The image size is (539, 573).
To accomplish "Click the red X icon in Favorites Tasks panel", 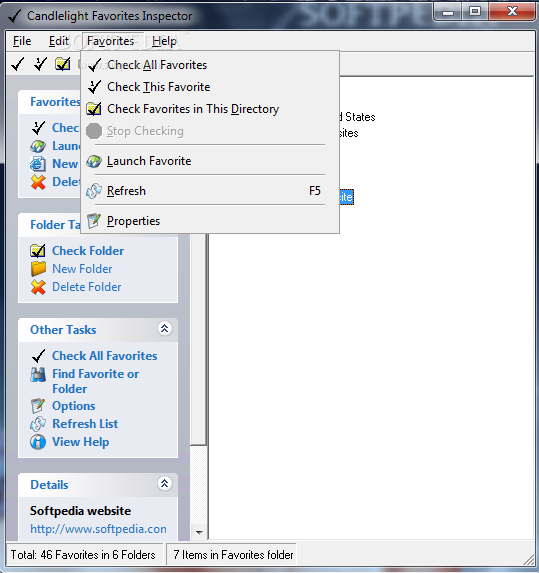I will [38, 182].
